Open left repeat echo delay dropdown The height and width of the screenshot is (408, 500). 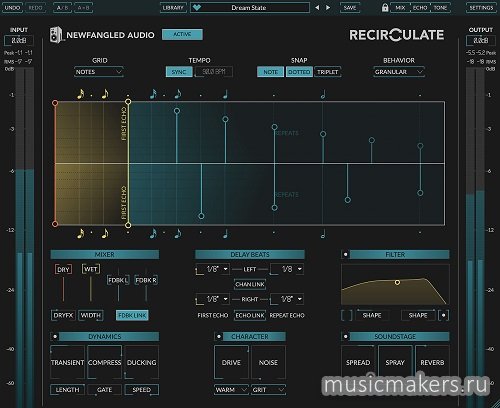coord(287,269)
